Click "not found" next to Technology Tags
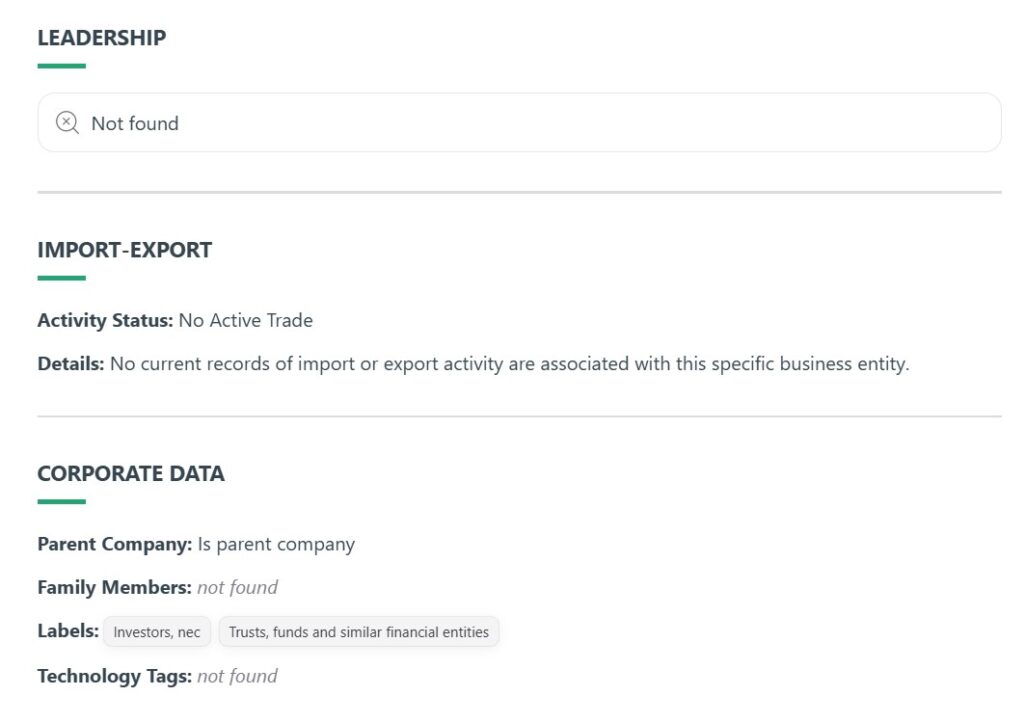This screenshot has height=723, width=1024. point(237,677)
